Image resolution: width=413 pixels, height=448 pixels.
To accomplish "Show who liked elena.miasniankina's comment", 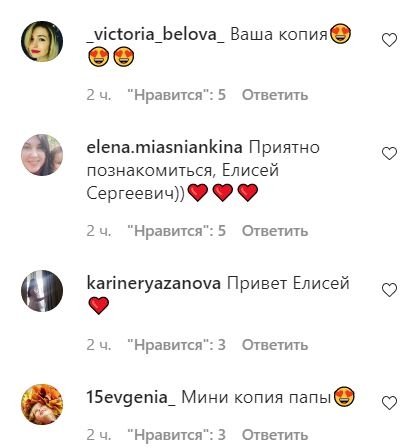I will pyautogui.click(x=177, y=231).
